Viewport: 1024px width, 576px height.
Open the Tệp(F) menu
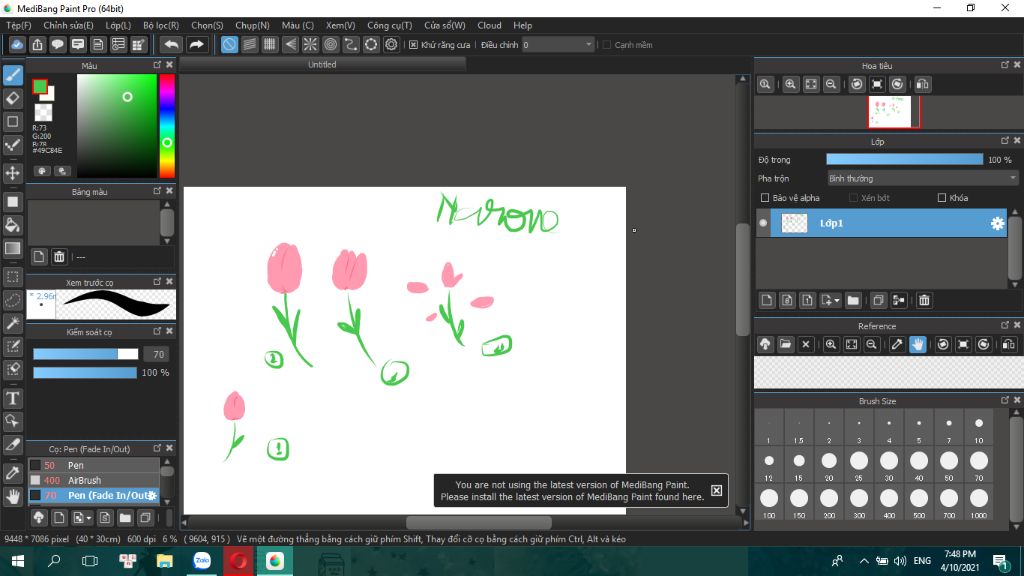(x=18, y=25)
